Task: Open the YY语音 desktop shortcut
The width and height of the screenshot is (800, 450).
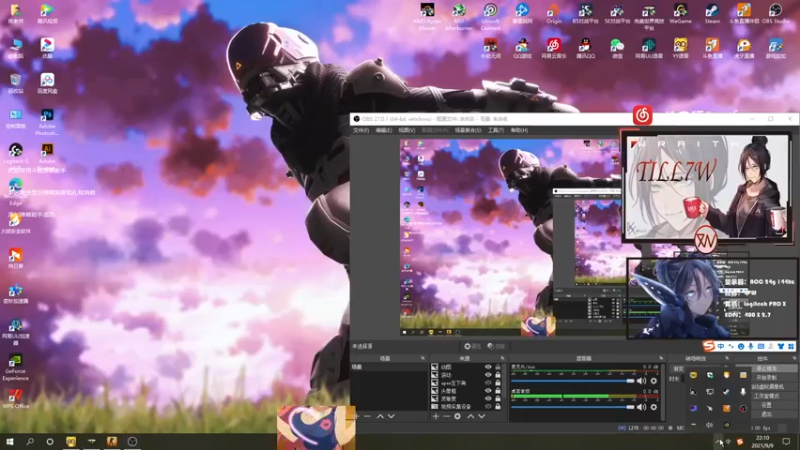Action: [680, 48]
